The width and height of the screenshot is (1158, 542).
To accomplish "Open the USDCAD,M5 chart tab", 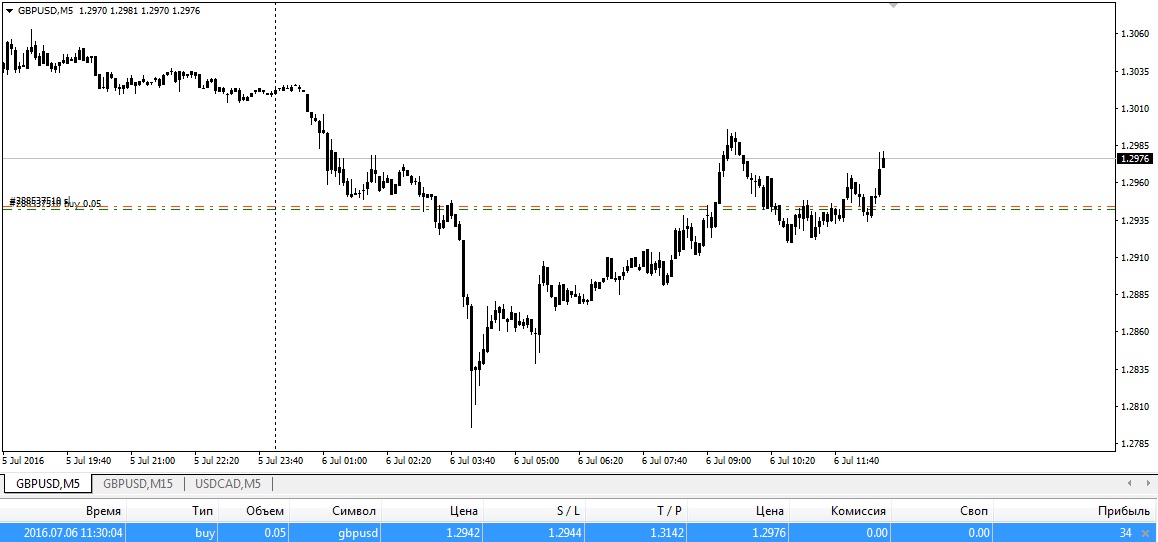I will (228, 484).
